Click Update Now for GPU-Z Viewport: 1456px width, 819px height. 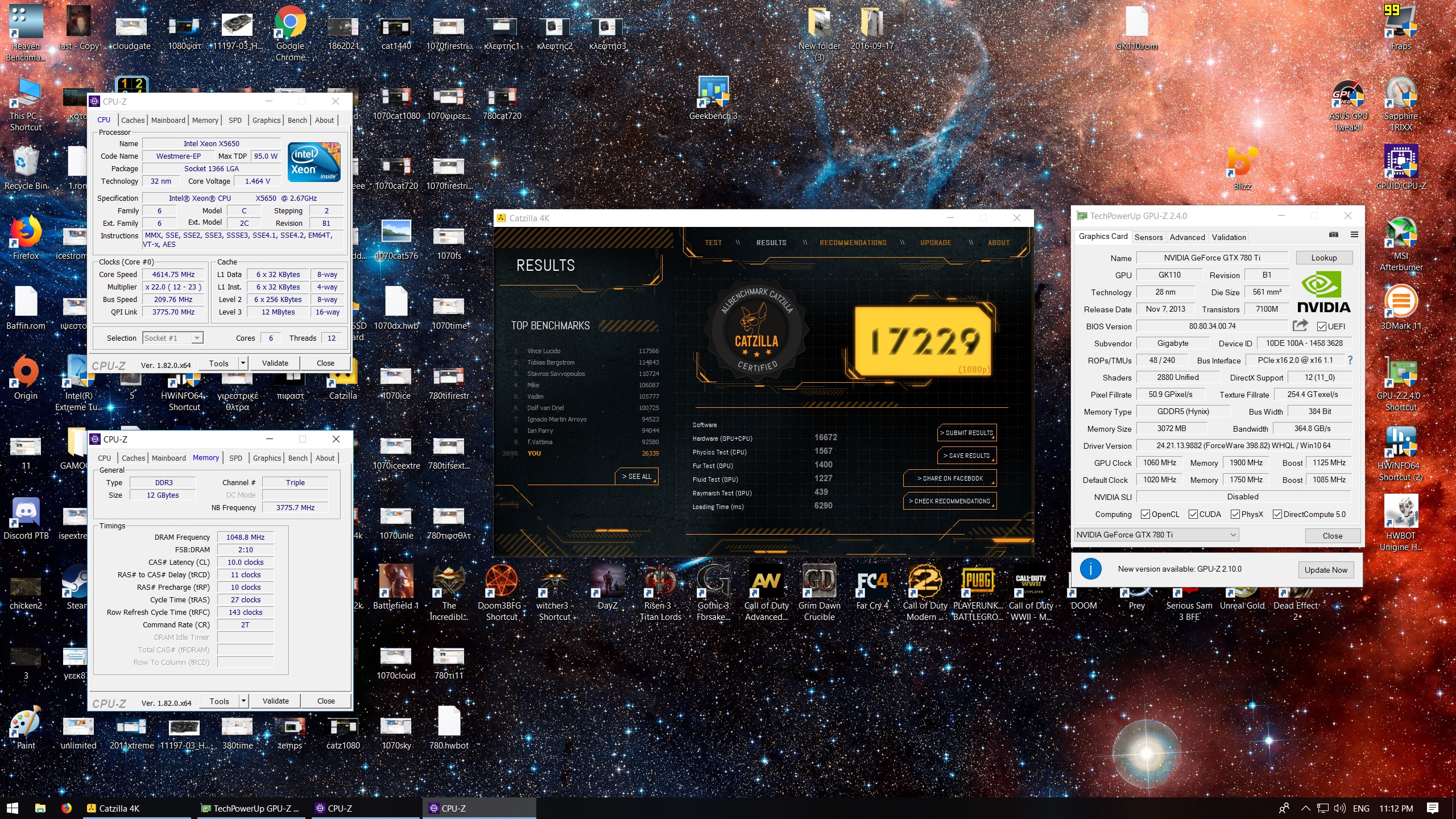(1326, 569)
